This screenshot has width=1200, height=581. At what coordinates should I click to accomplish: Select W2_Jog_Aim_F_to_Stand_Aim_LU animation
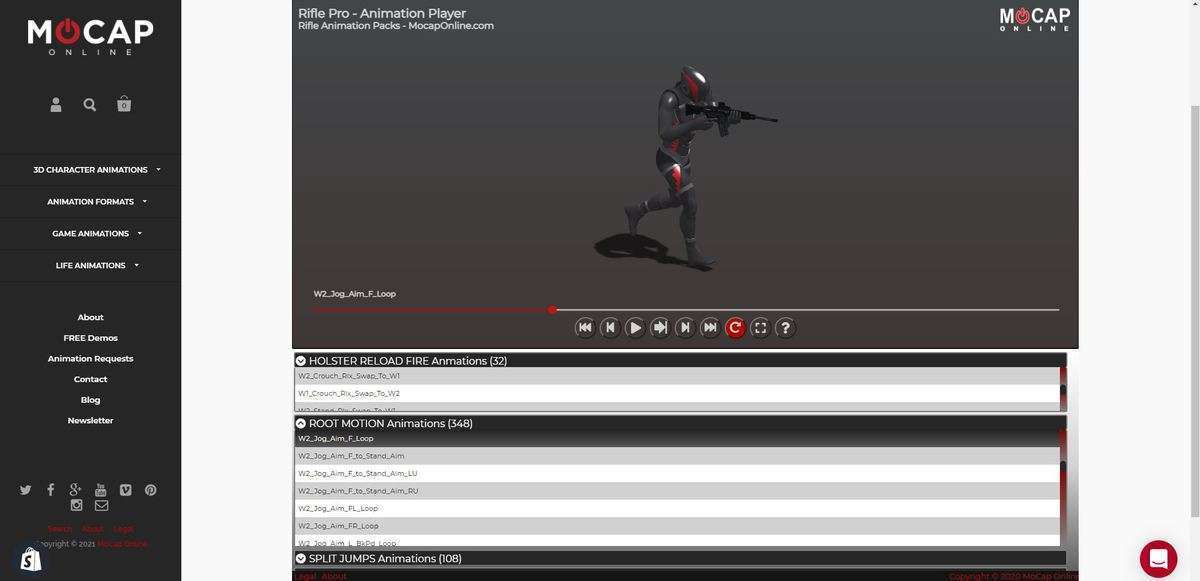click(x=677, y=474)
